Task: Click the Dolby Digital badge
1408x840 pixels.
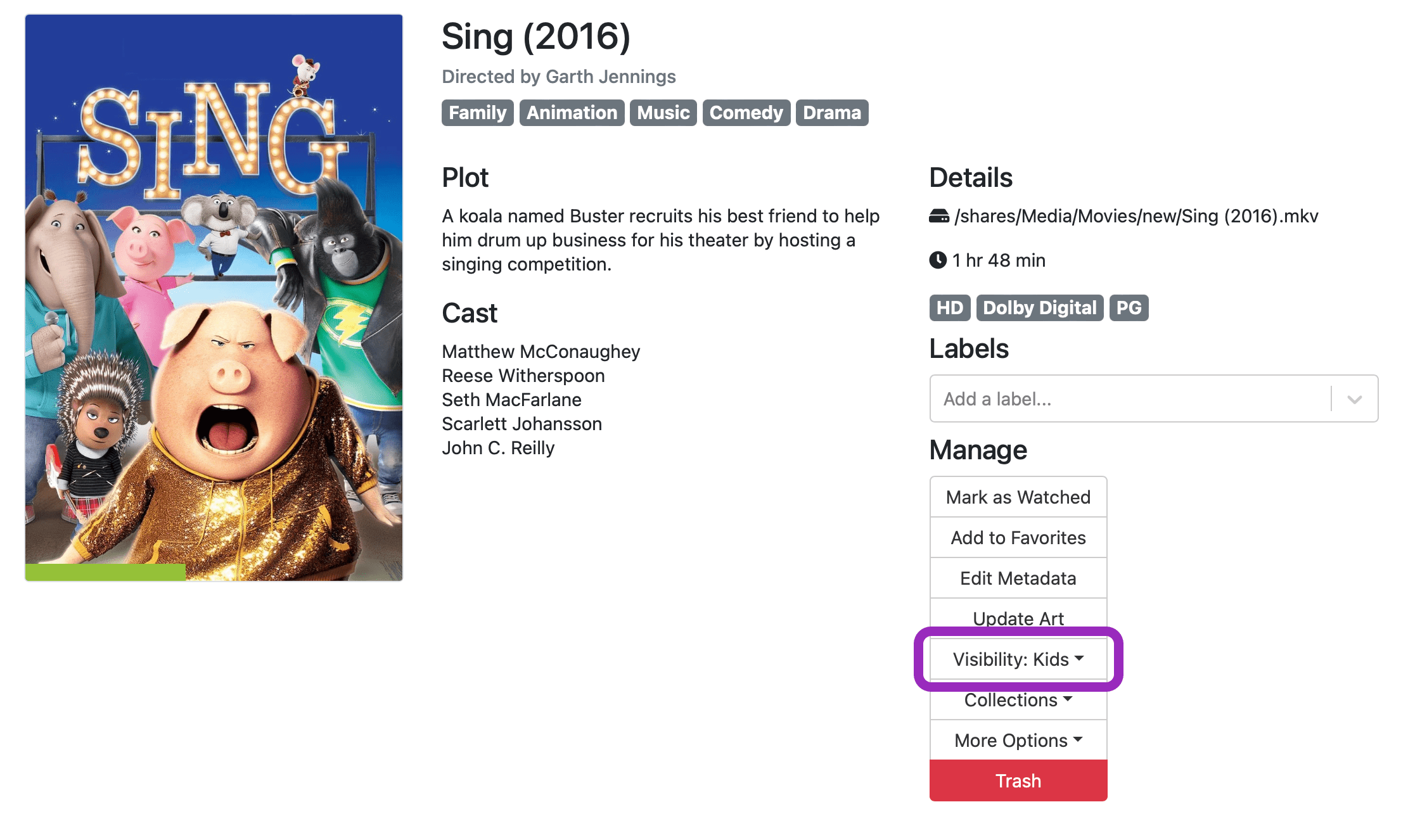Action: (1039, 308)
